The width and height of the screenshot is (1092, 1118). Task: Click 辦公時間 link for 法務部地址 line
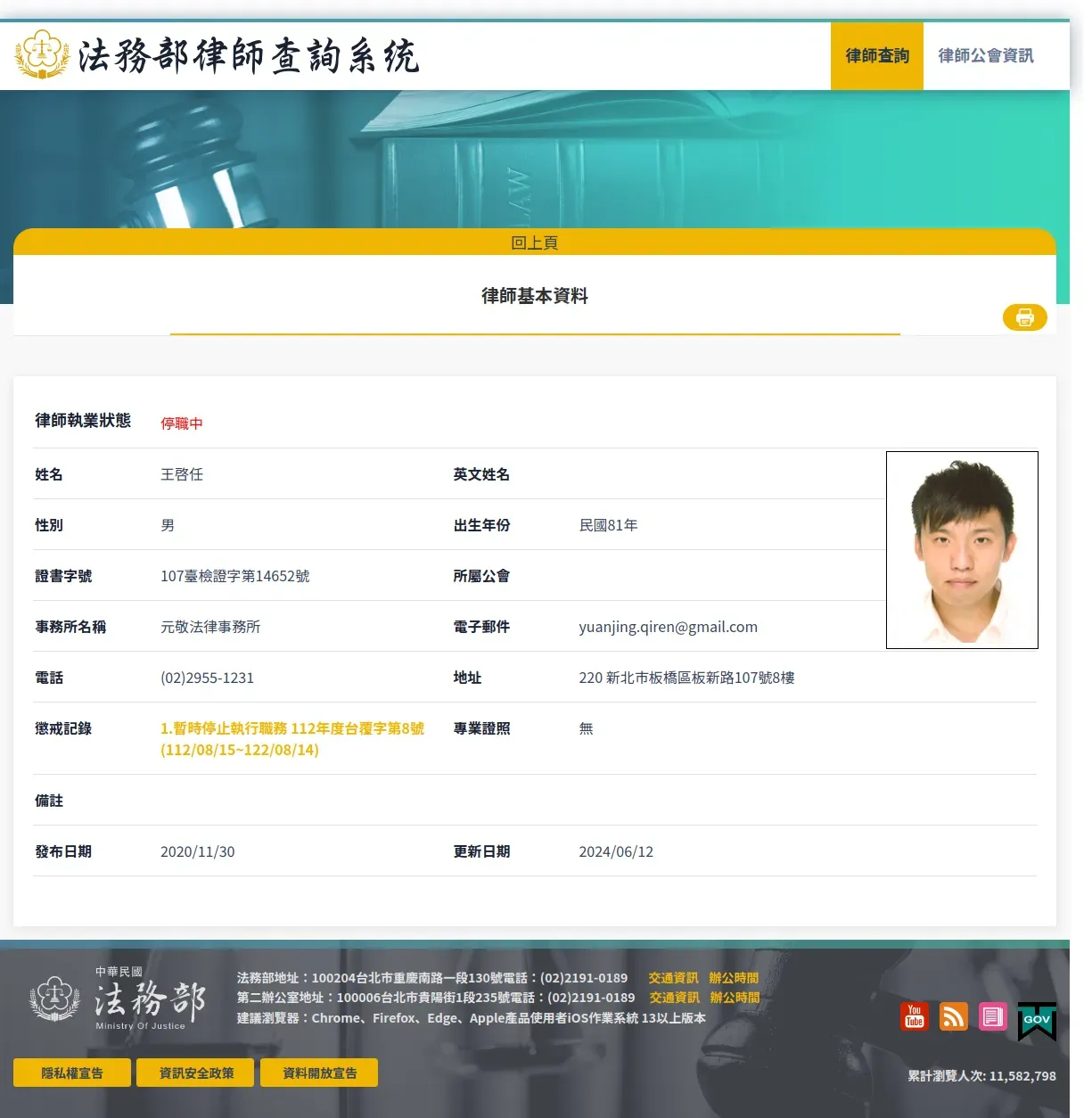click(734, 978)
